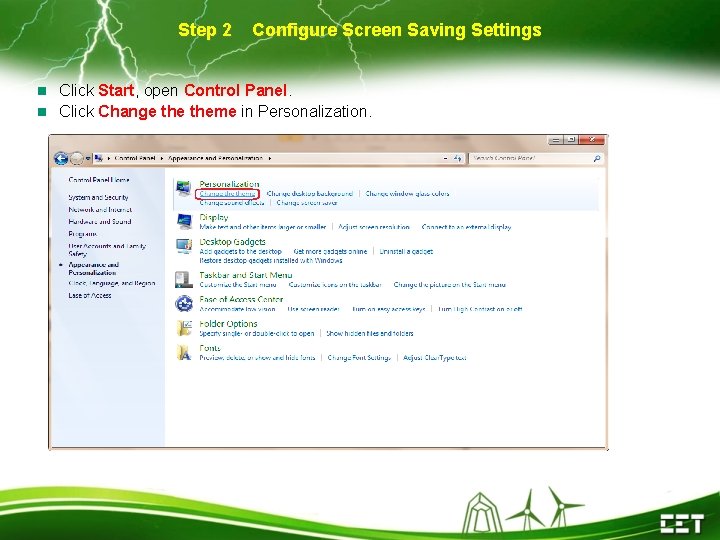Select Appearance and Personalization breadcrumb
The image size is (720, 540).
click(215, 158)
